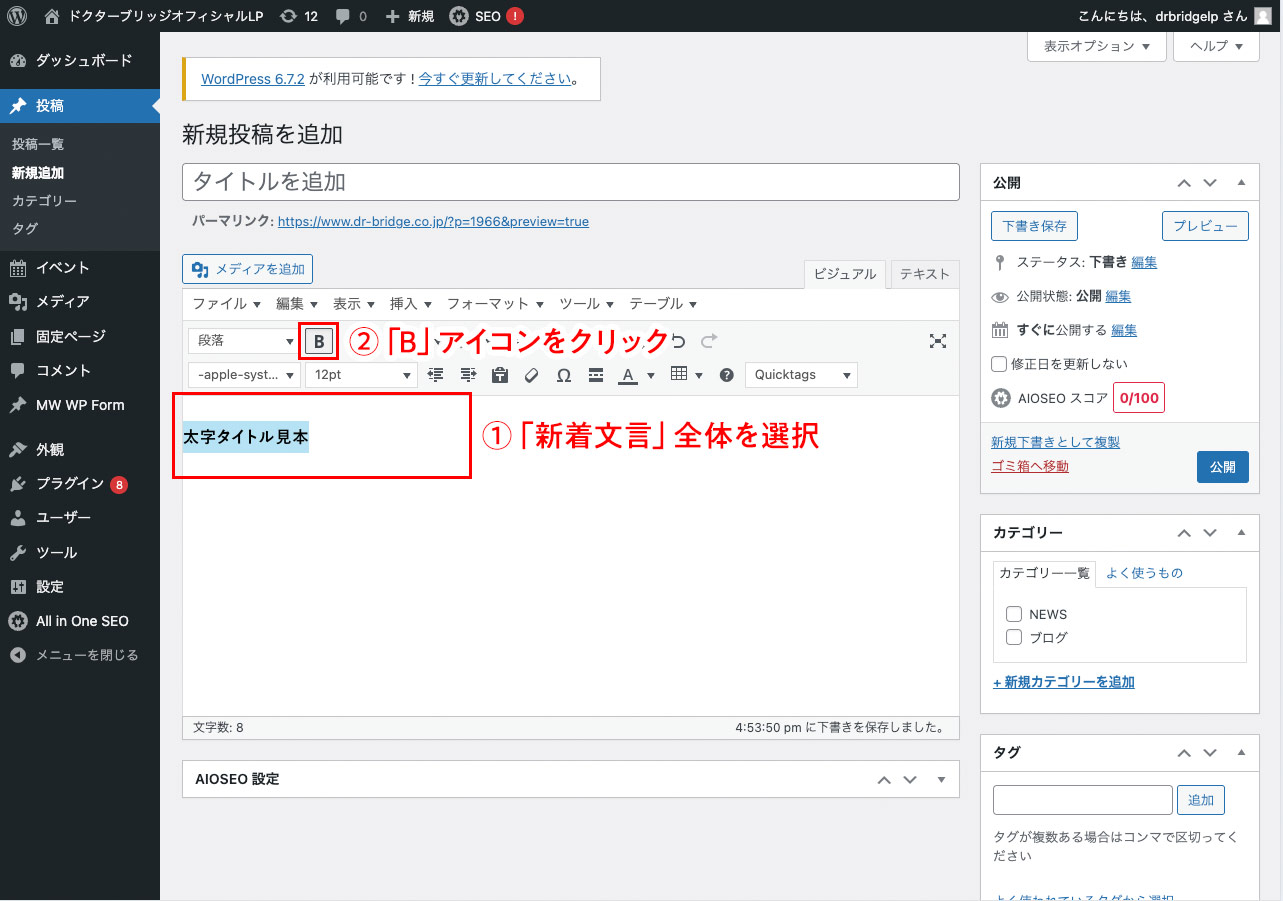Click the メディアを追加 button
The height and width of the screenshot is (901, 1283).
248,269
